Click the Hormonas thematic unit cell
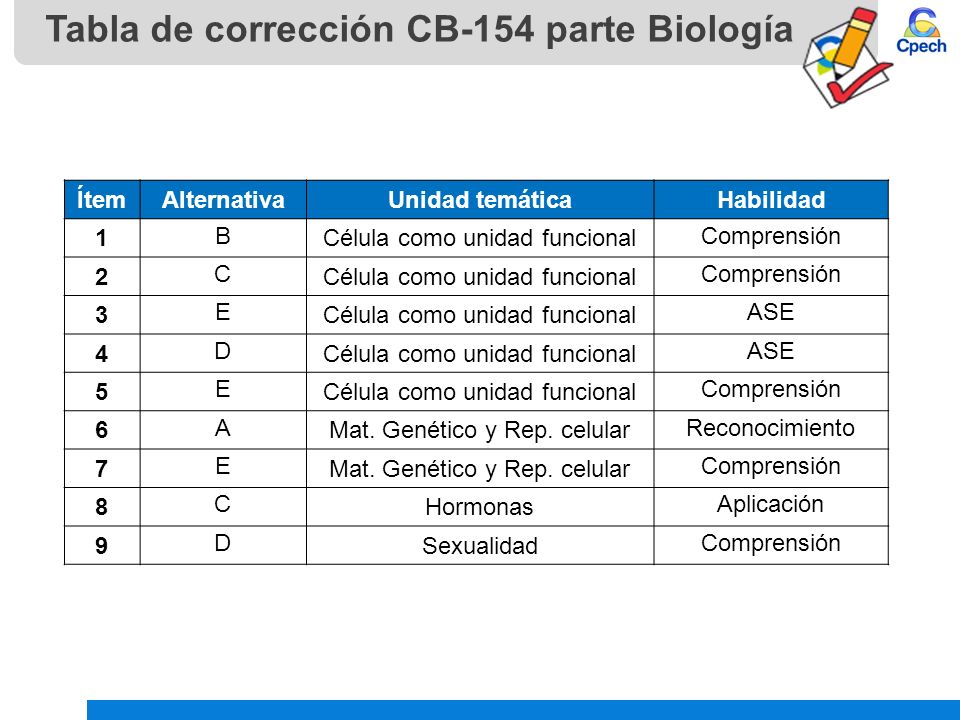This screenshot has height=720, width=960. pyautogui.click(x=480, y=507)
